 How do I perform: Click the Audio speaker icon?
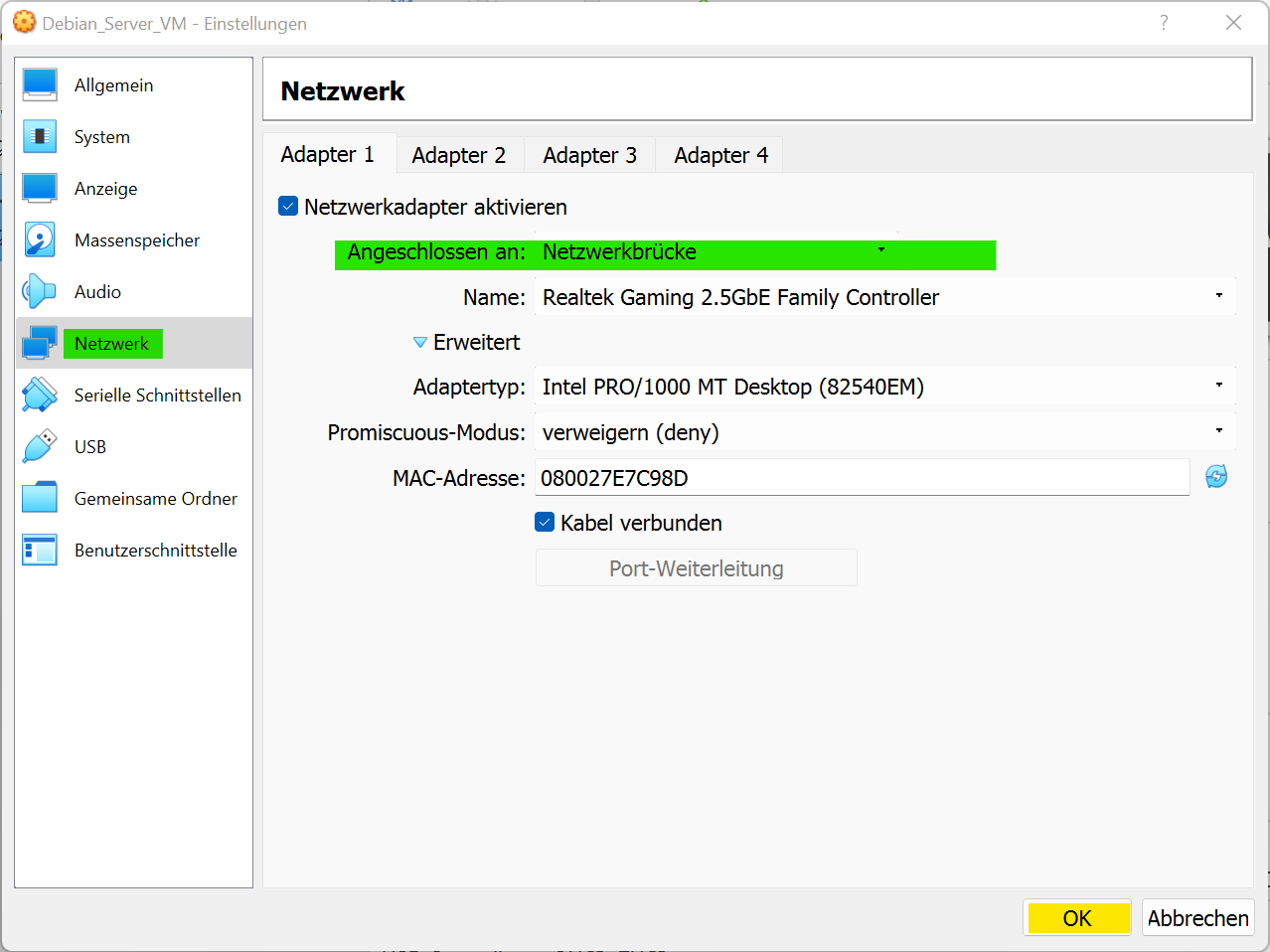click(x=40, y=291)
